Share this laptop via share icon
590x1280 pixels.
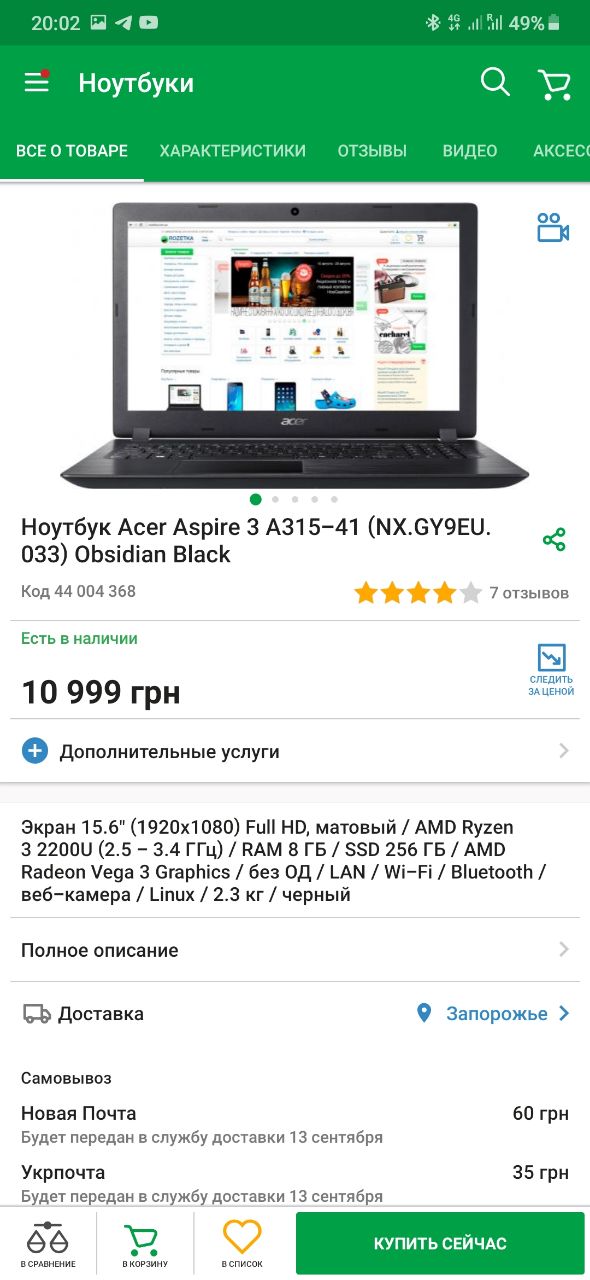554,540
